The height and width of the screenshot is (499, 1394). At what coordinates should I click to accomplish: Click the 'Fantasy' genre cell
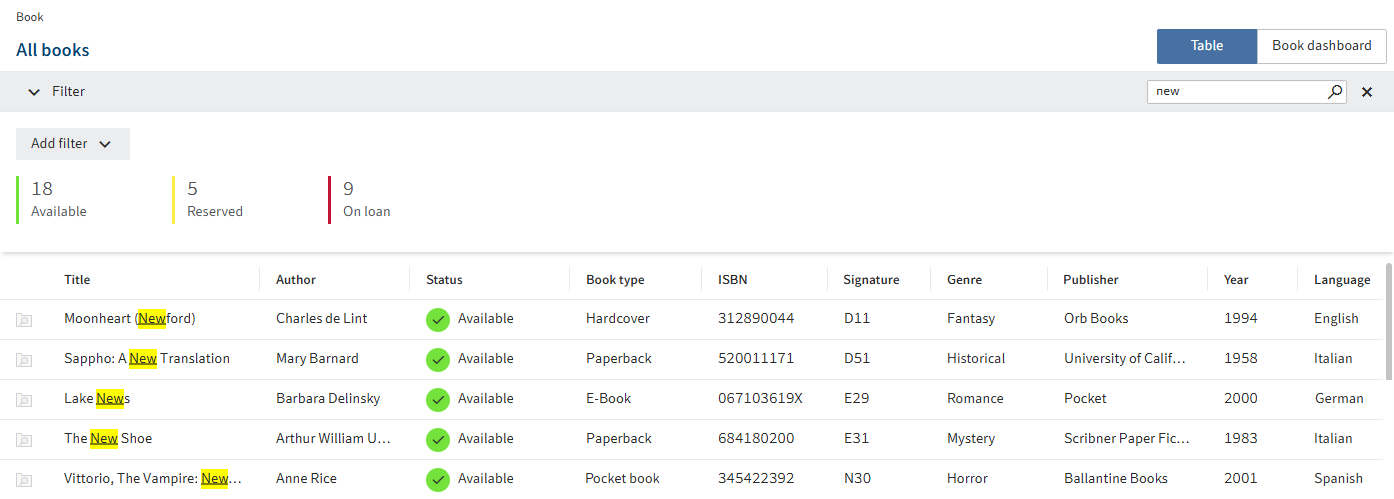pyautogui.click(x=971, y=319)
